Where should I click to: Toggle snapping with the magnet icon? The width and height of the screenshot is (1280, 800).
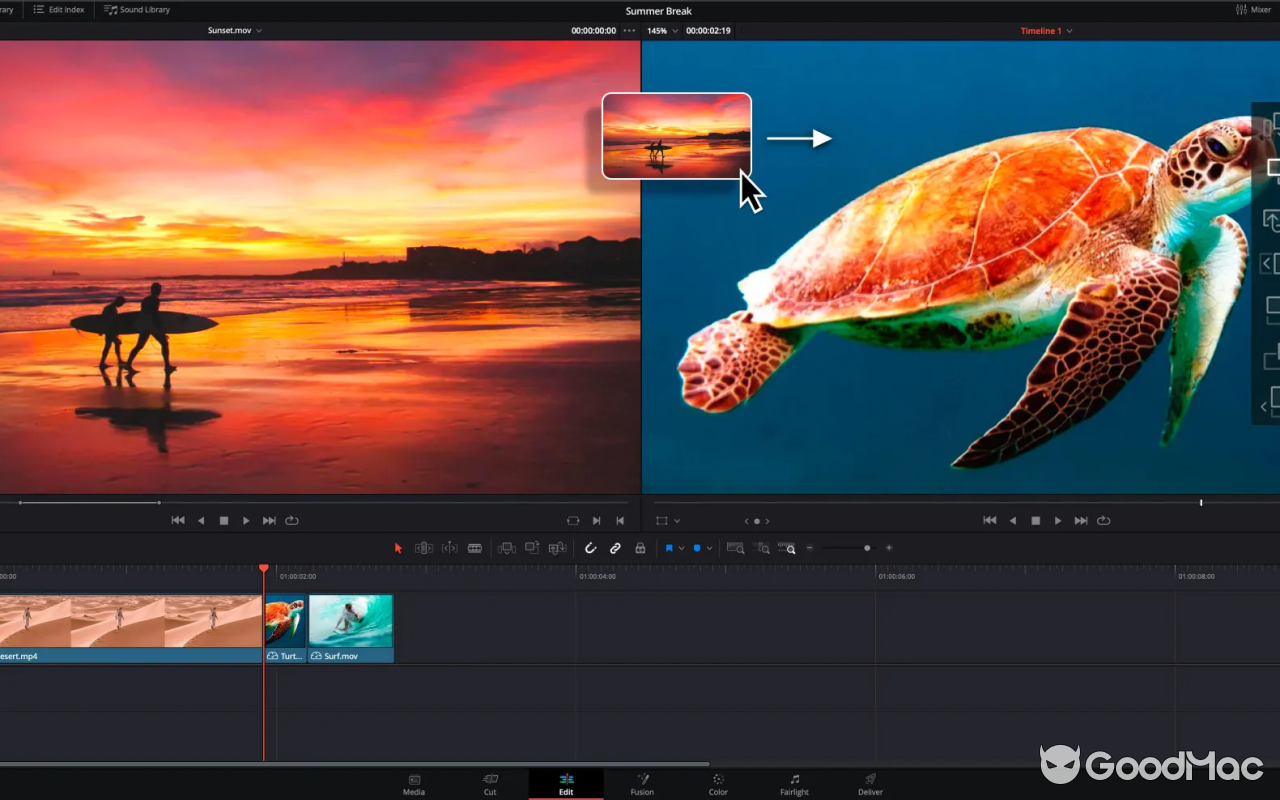coord(590,547)
